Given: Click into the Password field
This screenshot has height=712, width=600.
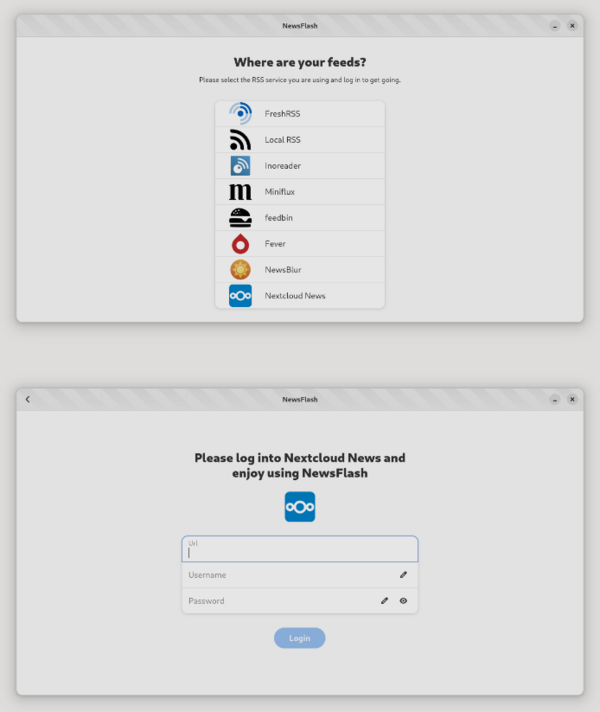Looking at the screenshot, I should pyautogui.click(x=300, y=601).
